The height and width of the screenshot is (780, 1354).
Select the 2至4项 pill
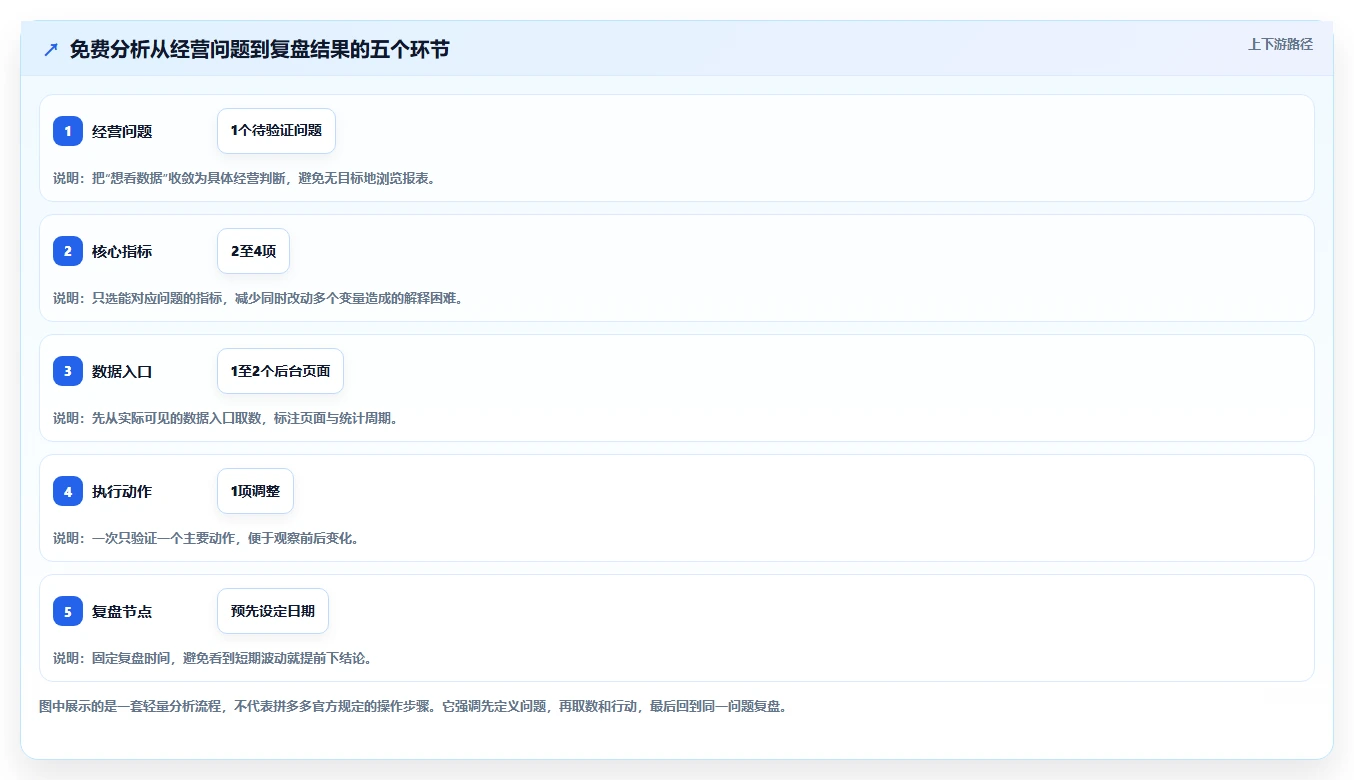pyautogui.click(x=253, y=251)
